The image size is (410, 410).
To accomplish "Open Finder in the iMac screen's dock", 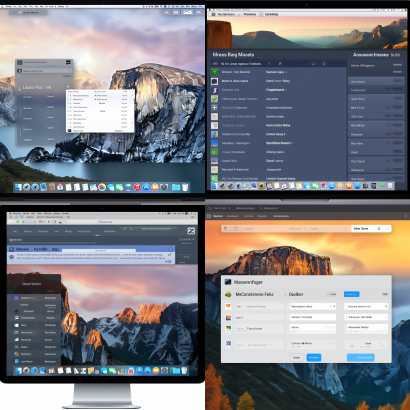I will click(19, 370).
